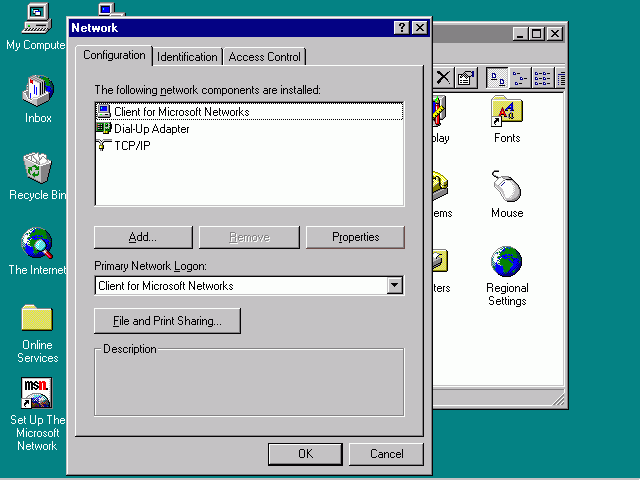Select the Configuration tab
The width and height of the screenshot is (640, 480).
114,55
